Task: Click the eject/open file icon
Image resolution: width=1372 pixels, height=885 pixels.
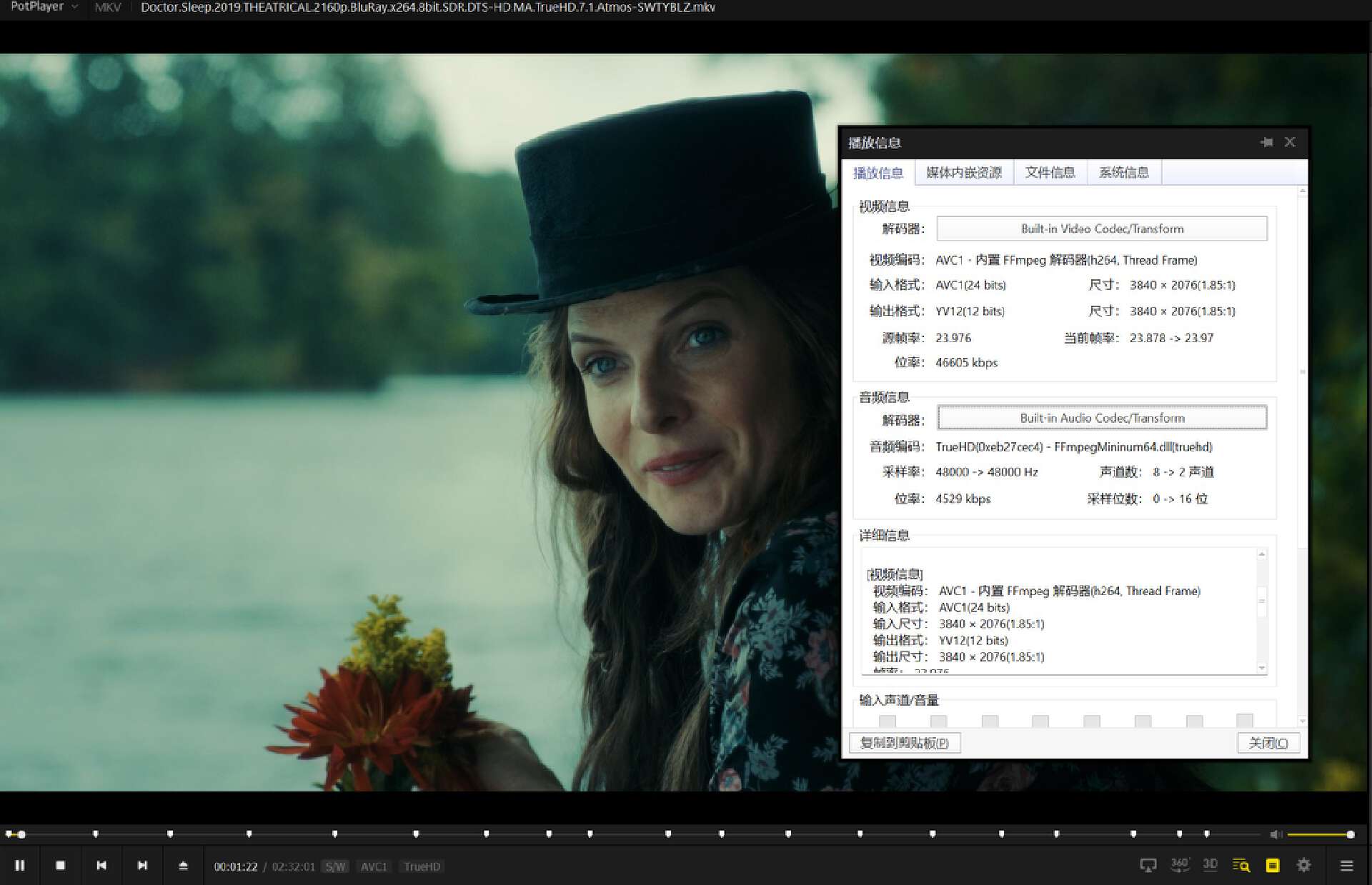Action: pos(183,866)
